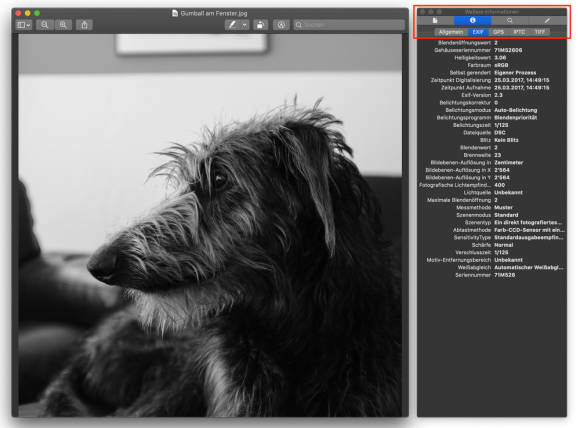Click the file title in the window title bar
The height and width of the screenshot is (428, 580).
click(x=214, y=13)
